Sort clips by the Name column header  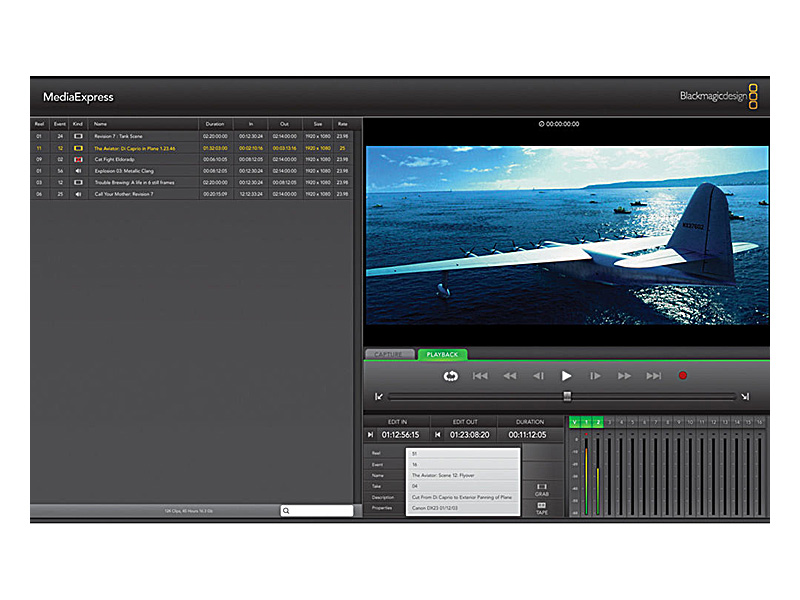click(143, 124)
